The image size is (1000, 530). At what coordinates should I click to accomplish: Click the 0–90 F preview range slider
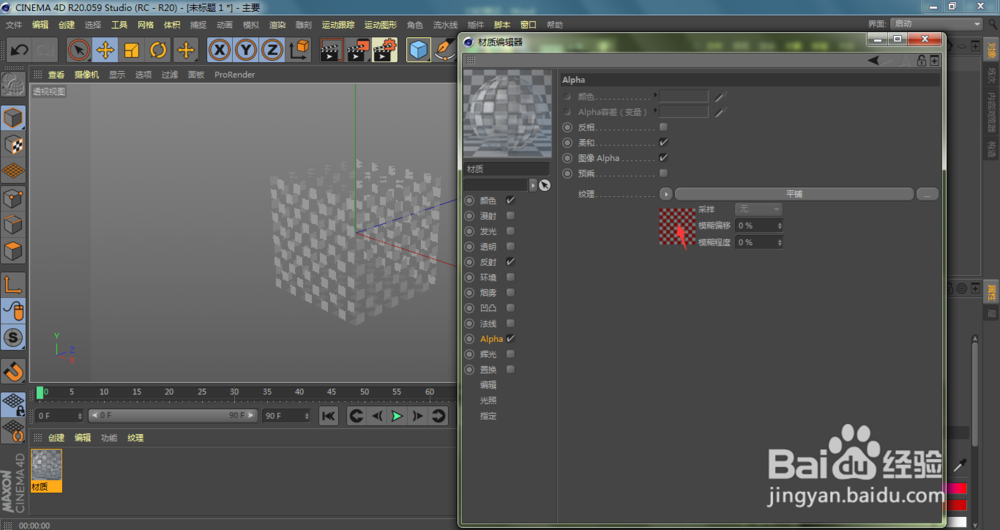pos(173,415)
